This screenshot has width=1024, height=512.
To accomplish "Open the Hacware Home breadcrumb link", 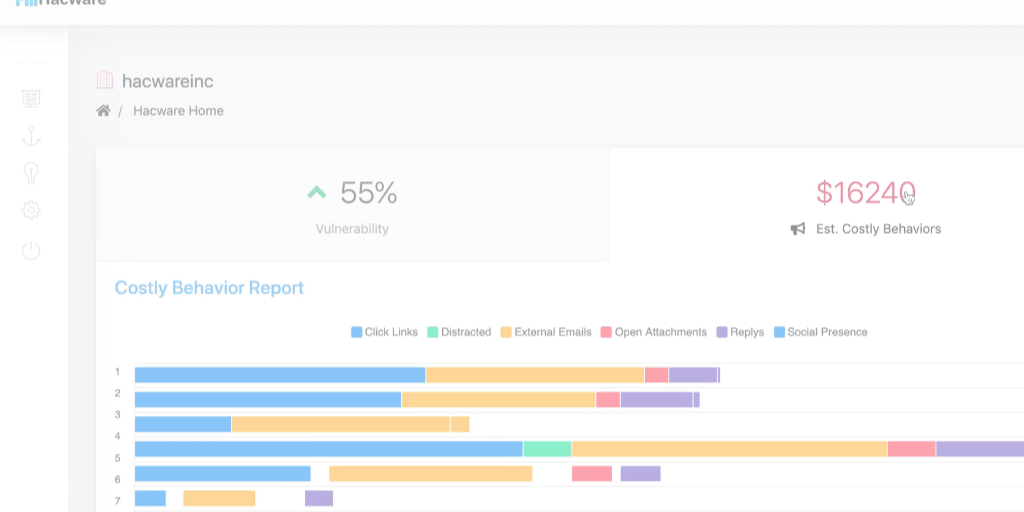I will 178,110.
